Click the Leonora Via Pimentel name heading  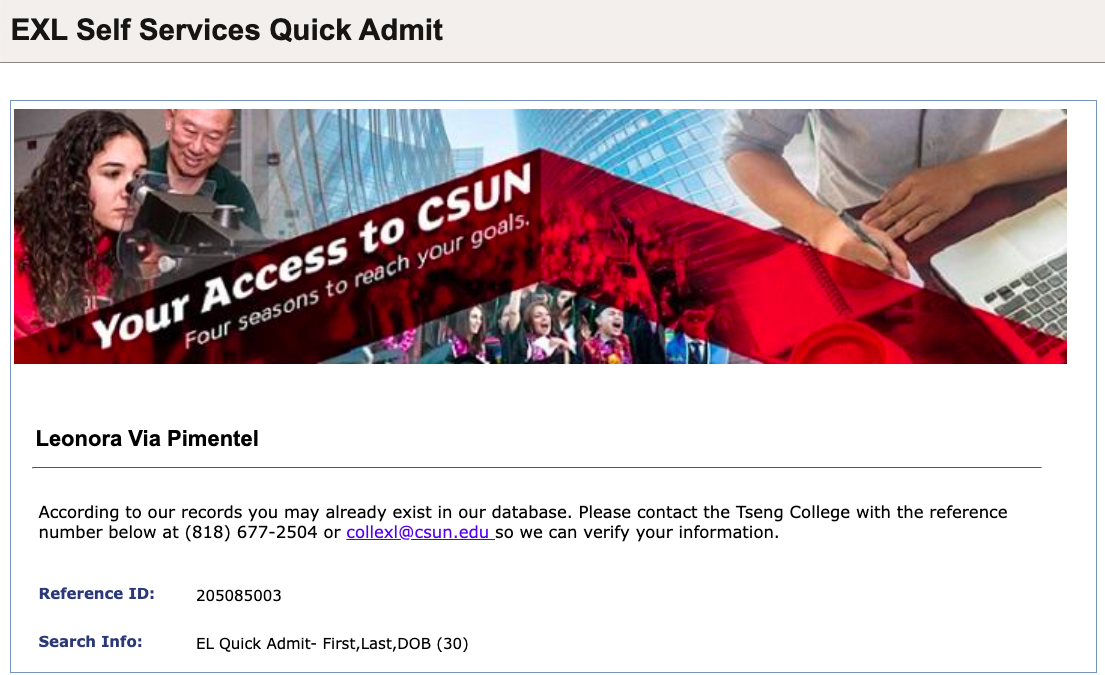click(x=147, y=438)
